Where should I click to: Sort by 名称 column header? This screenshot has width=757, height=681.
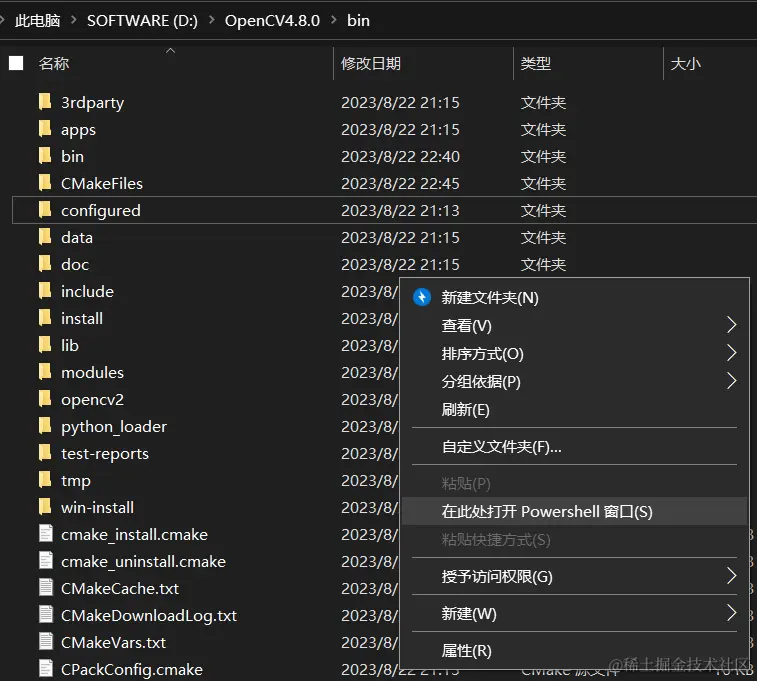pyautogui.click(x=54, y=63)
